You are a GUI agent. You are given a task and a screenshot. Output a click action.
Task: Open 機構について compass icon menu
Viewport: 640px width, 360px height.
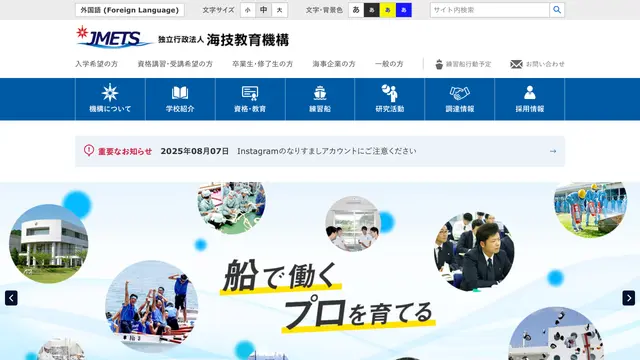pyautogui.click(x=110, y=99)
